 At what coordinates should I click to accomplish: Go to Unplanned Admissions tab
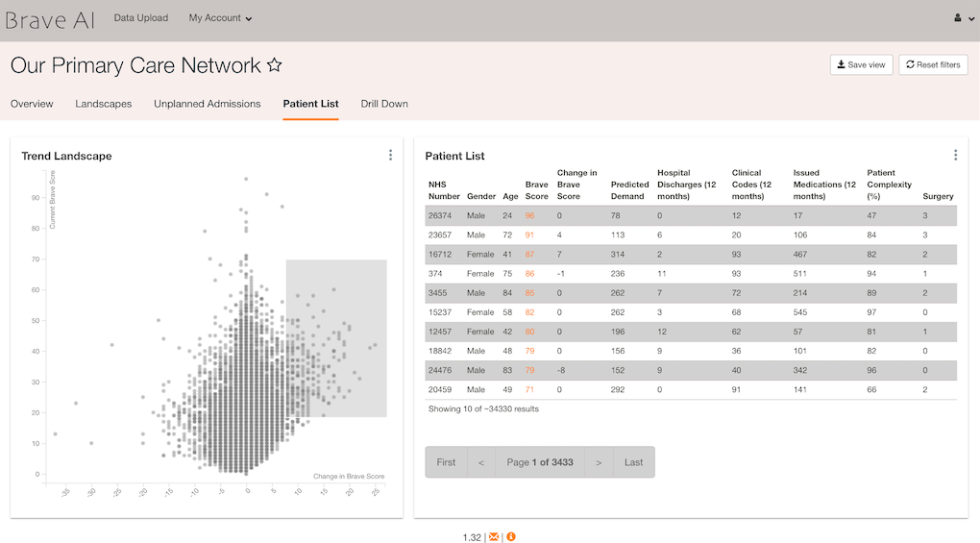(207, 104)
